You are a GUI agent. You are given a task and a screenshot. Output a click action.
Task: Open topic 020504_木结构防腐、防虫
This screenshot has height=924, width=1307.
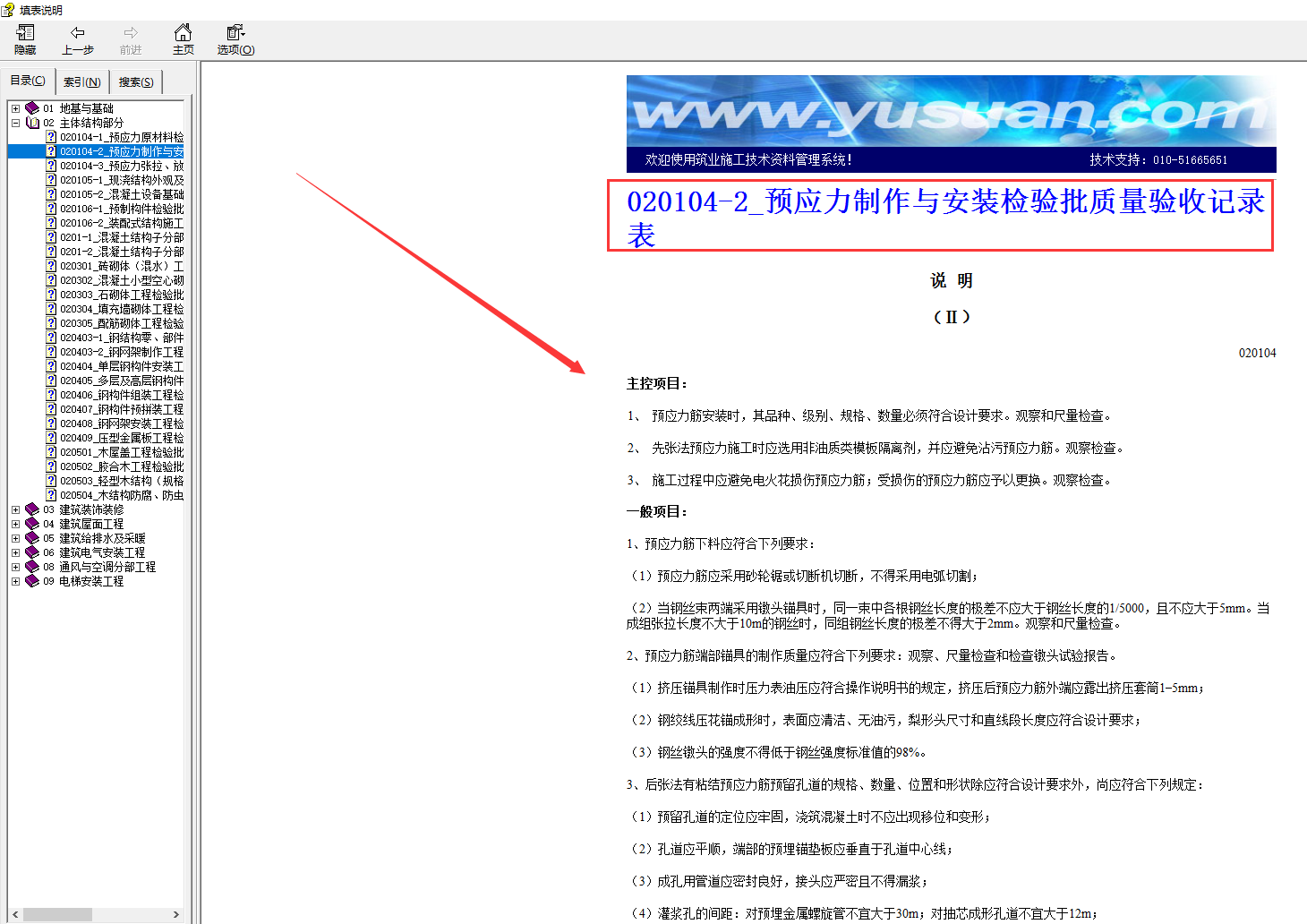pos(122,495)
